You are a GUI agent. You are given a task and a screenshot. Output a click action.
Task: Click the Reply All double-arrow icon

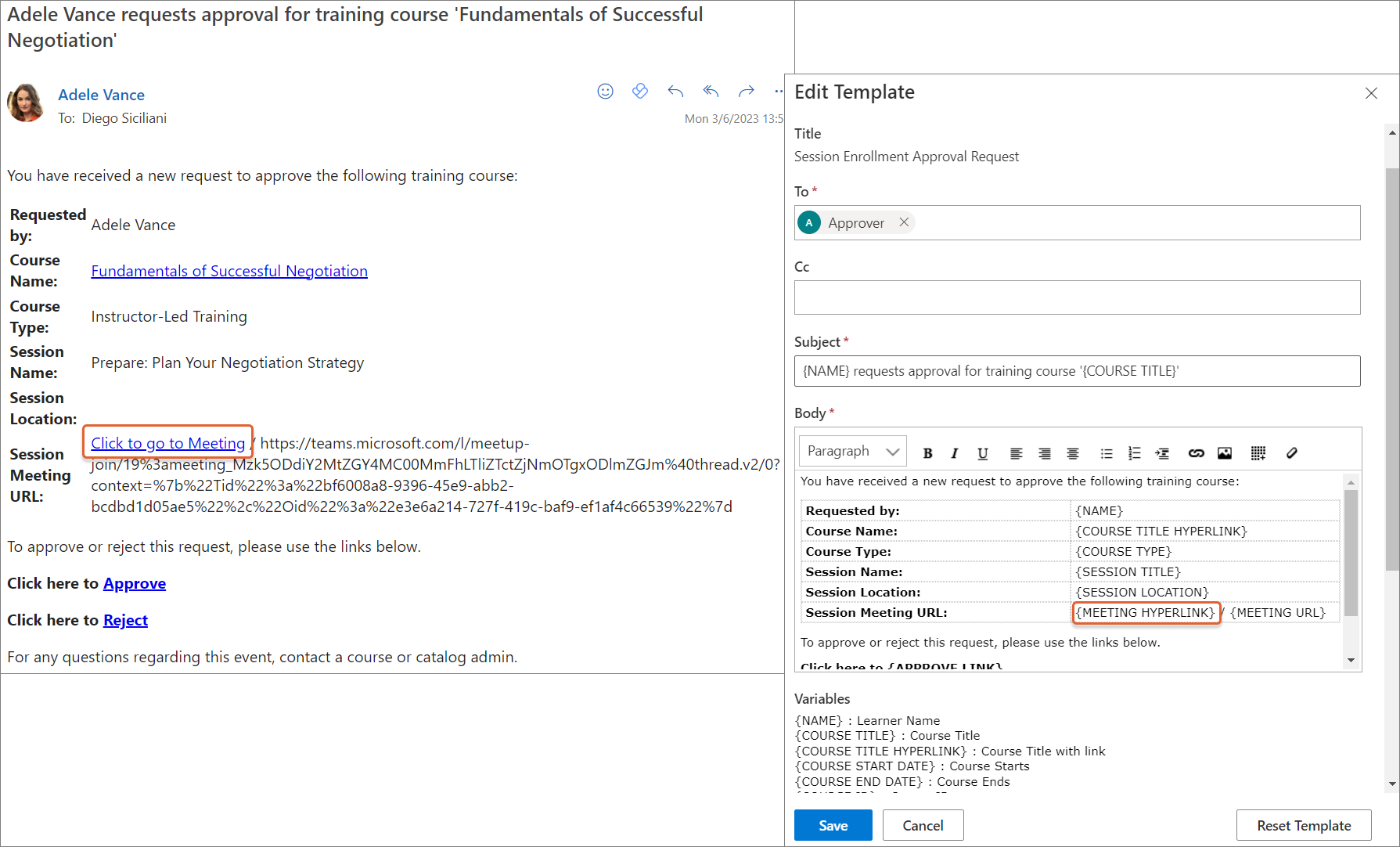tap(711, 92)
